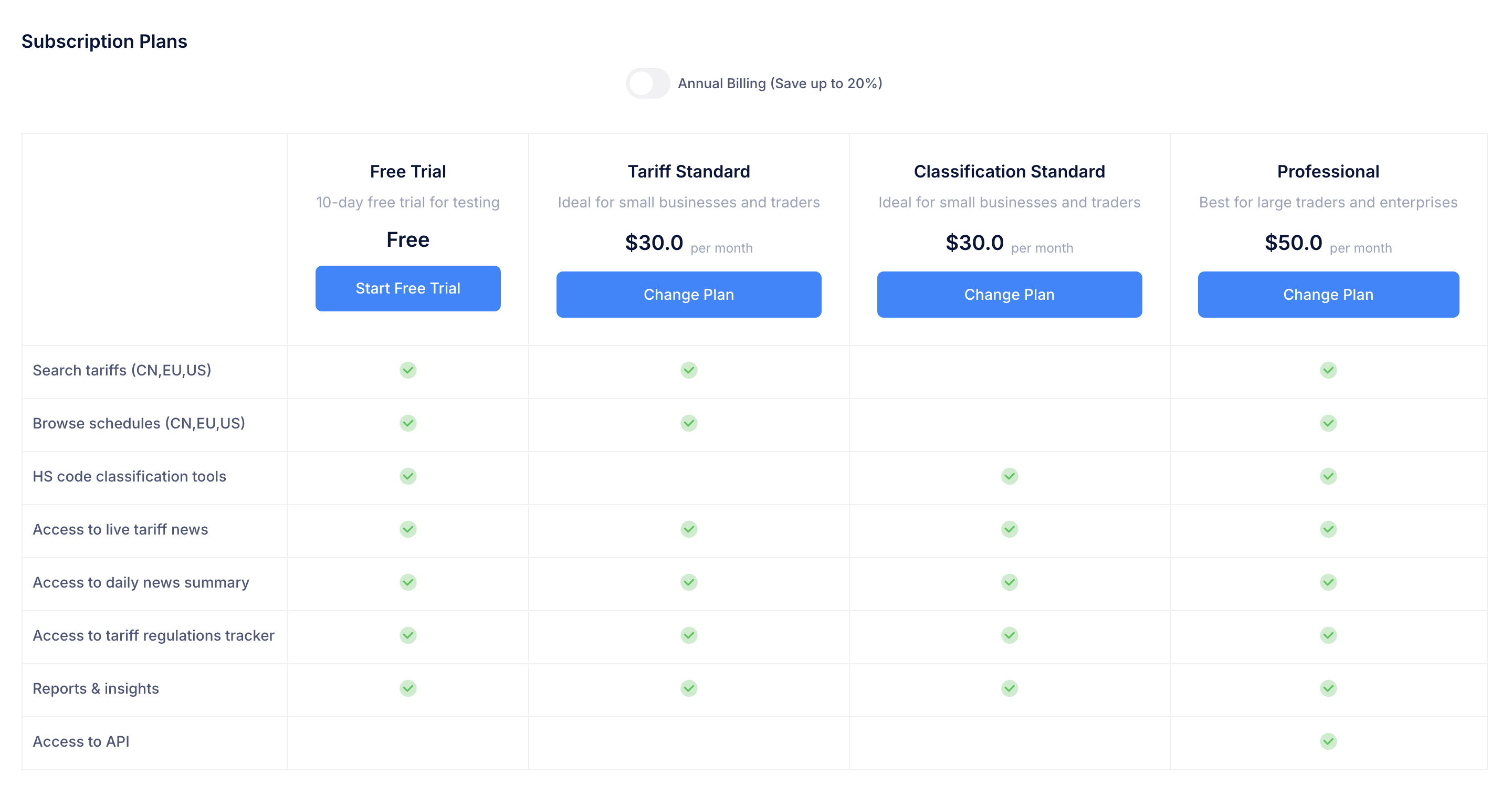
Task: Click Free Trial checkmark for Reports & insights
Action: click(x=408, y=688)
